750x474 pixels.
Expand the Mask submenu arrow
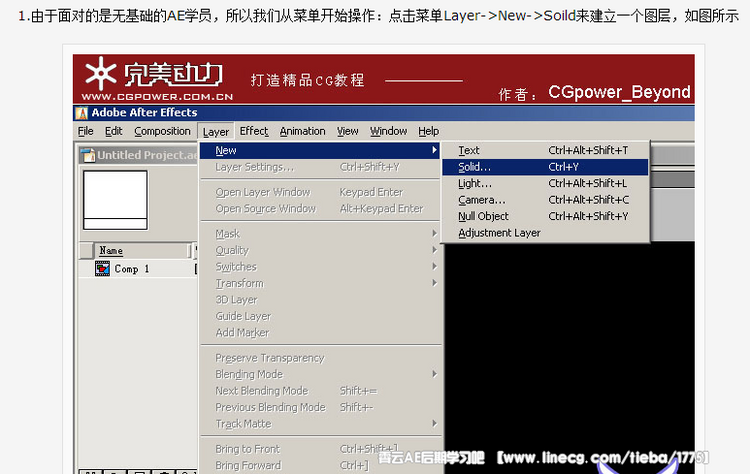434,233
